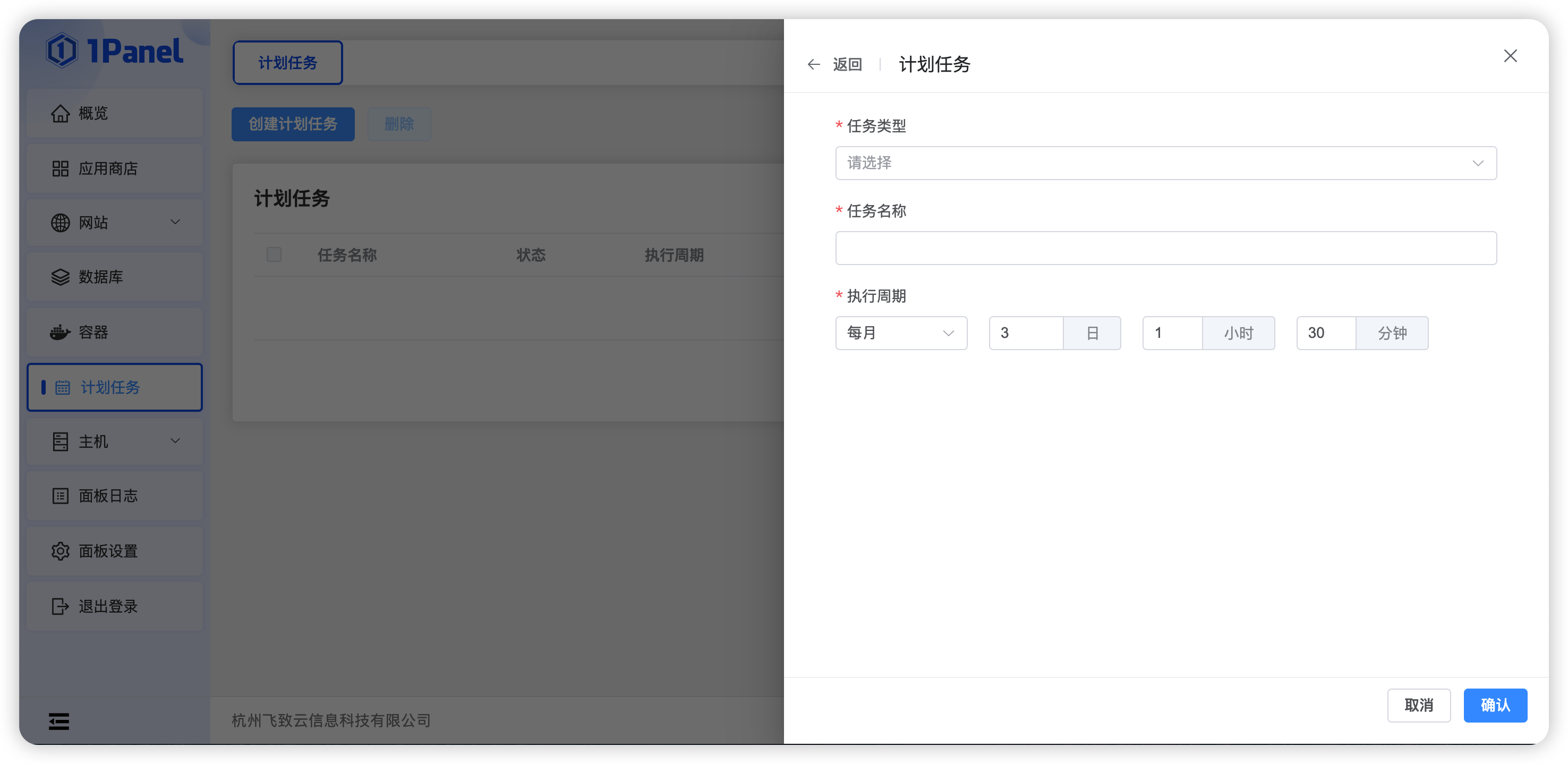Click the 返回 back arrow

[x=814, y=64]
